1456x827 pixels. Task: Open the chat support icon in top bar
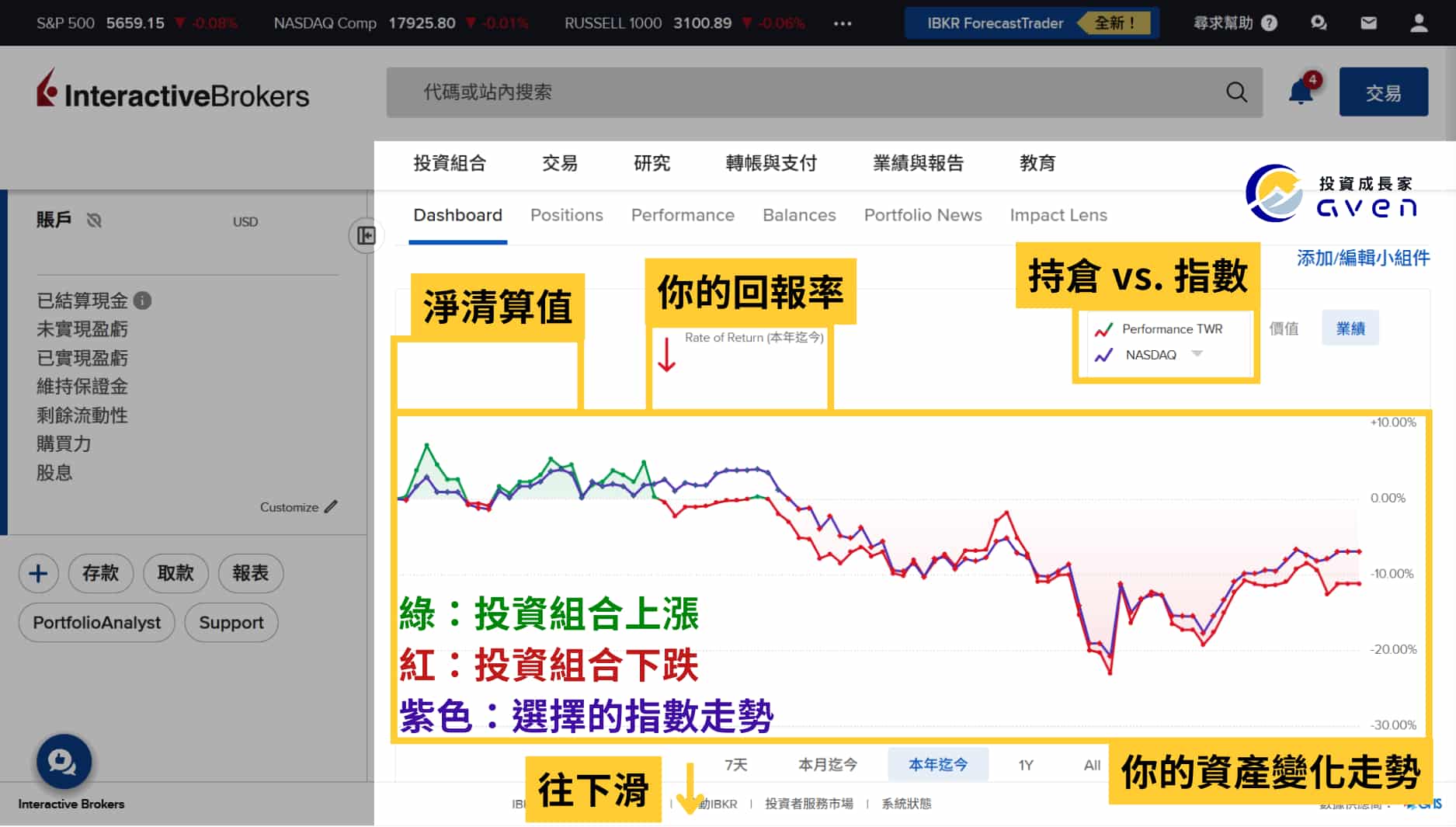(1319, 23)
